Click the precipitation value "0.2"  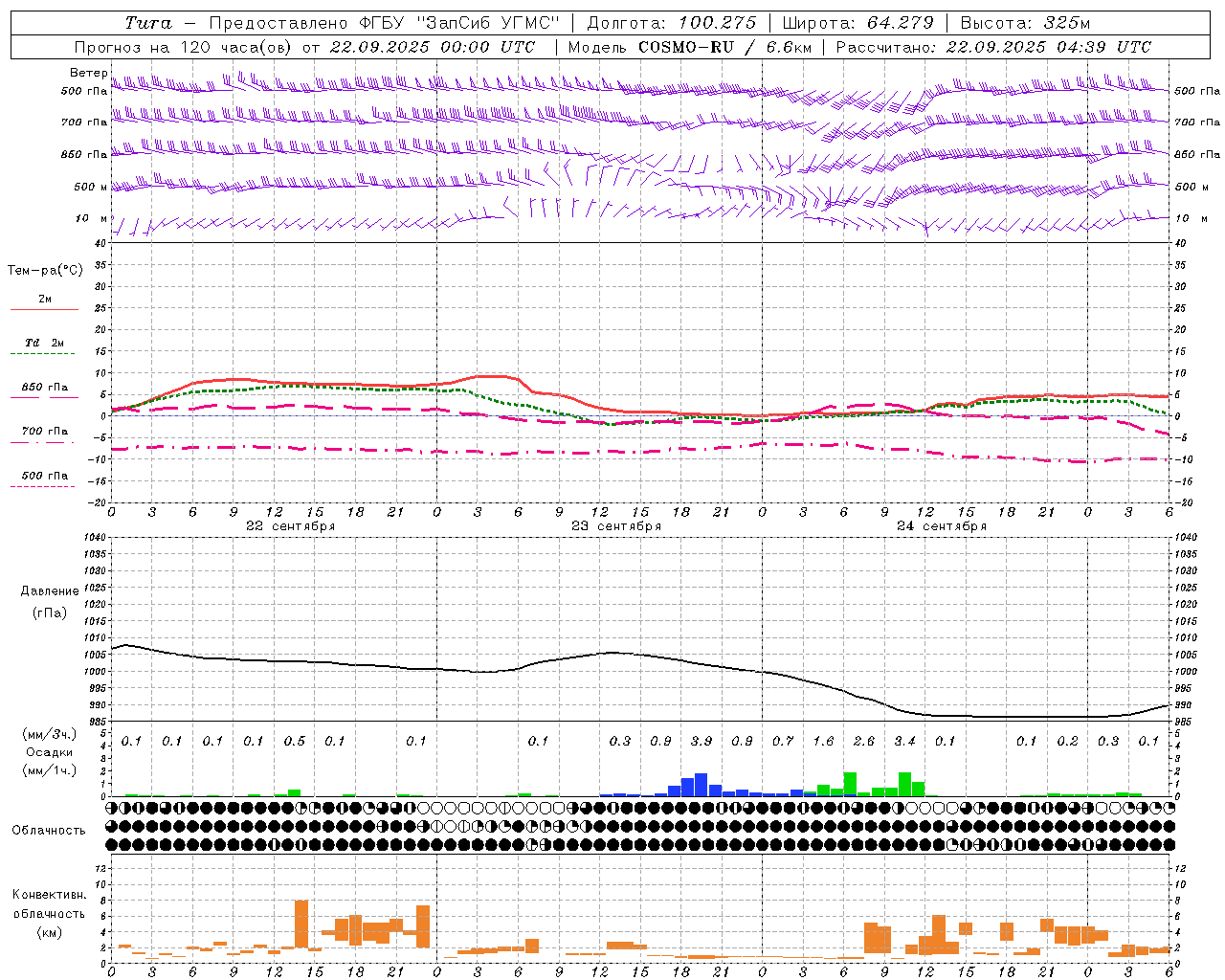[x=1067, y=742]
